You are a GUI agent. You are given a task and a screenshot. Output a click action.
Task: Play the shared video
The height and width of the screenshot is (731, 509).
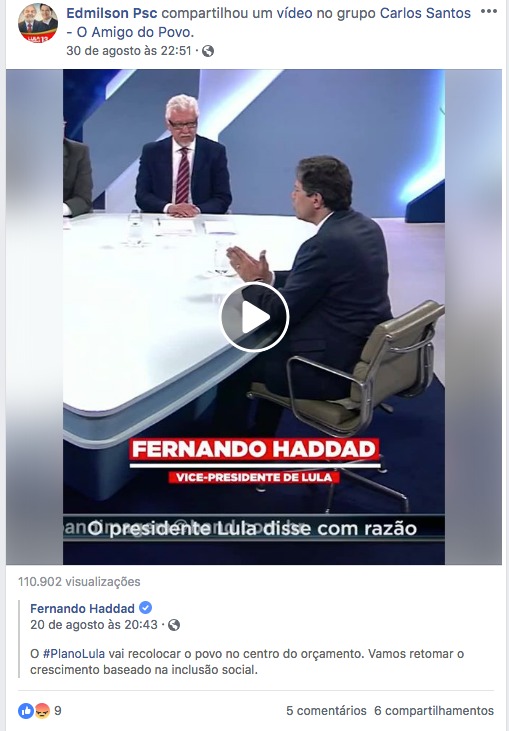tap(254, 317)
